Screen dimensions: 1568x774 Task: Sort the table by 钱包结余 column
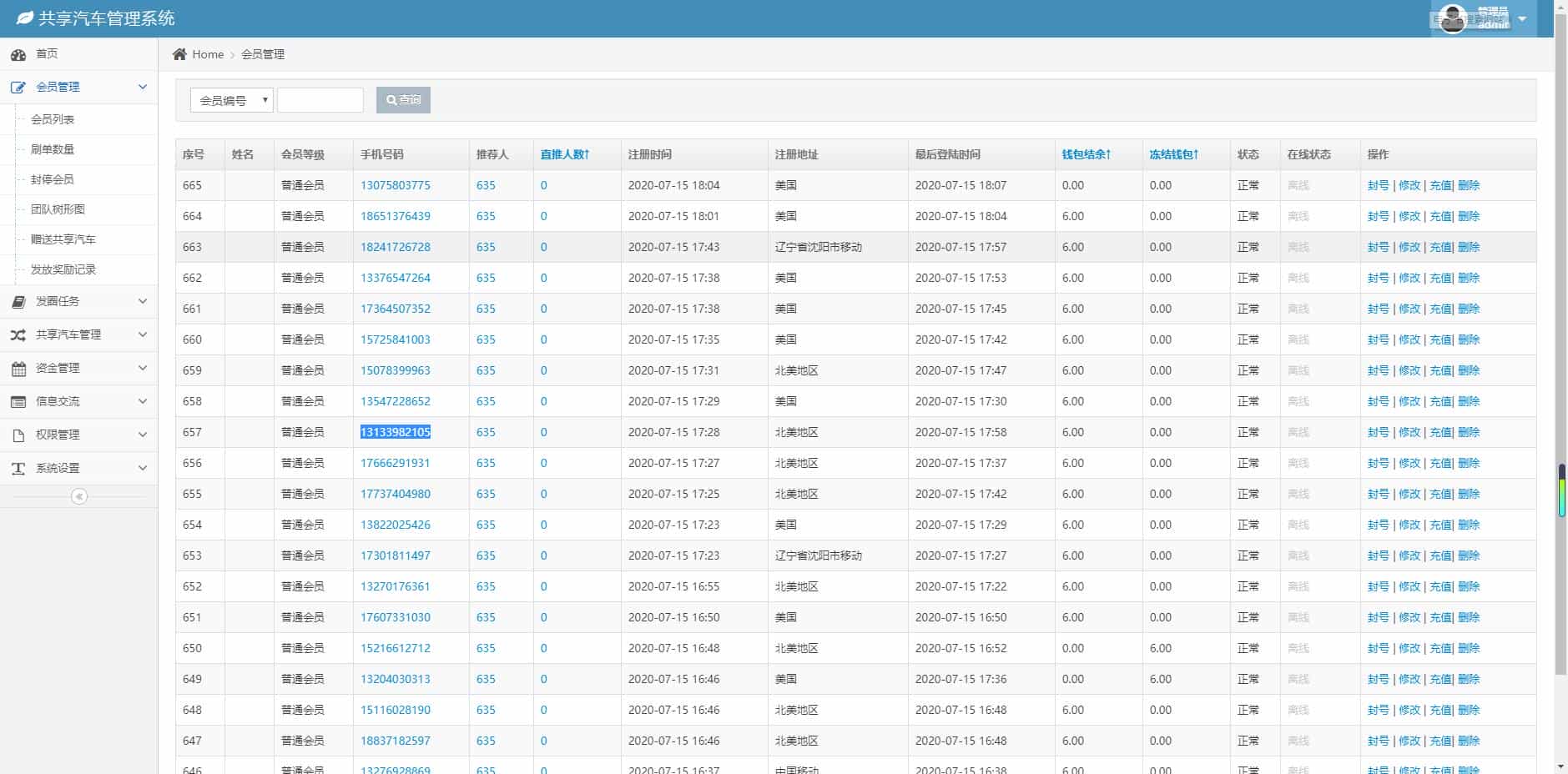coord(1085,153)
